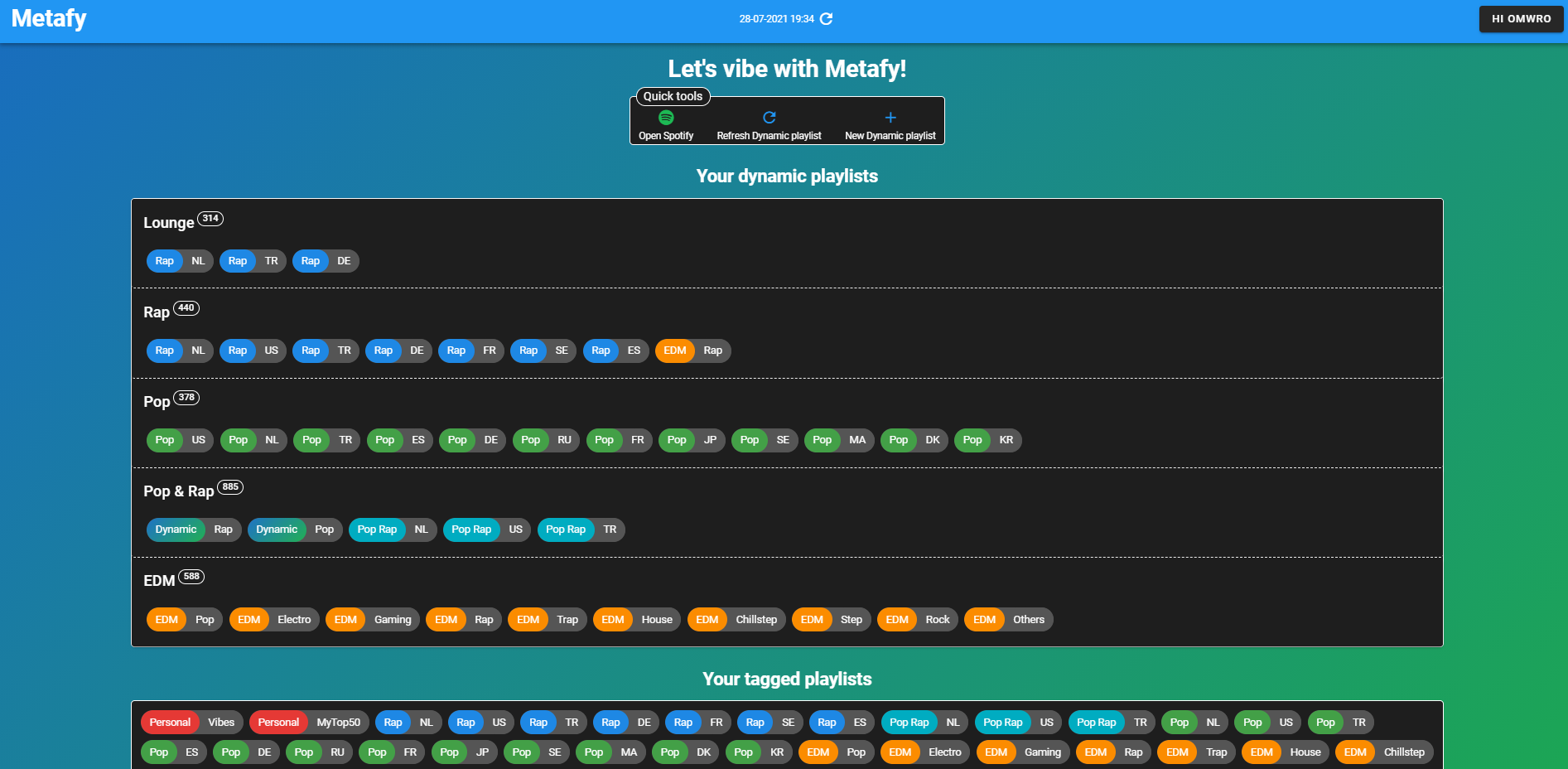This screenshot has height=769, width=1568.
Task: Open the Pop ES tagged playlist
Action: 174,752
